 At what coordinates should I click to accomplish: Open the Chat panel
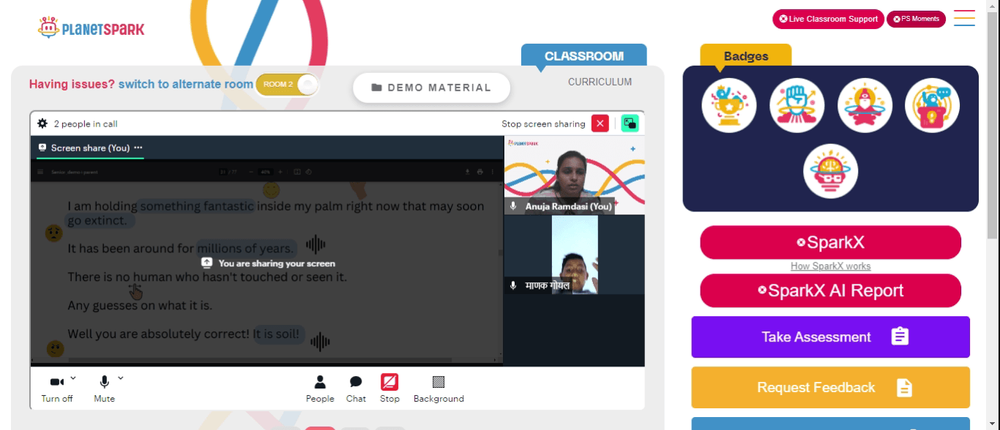(356, 389)
